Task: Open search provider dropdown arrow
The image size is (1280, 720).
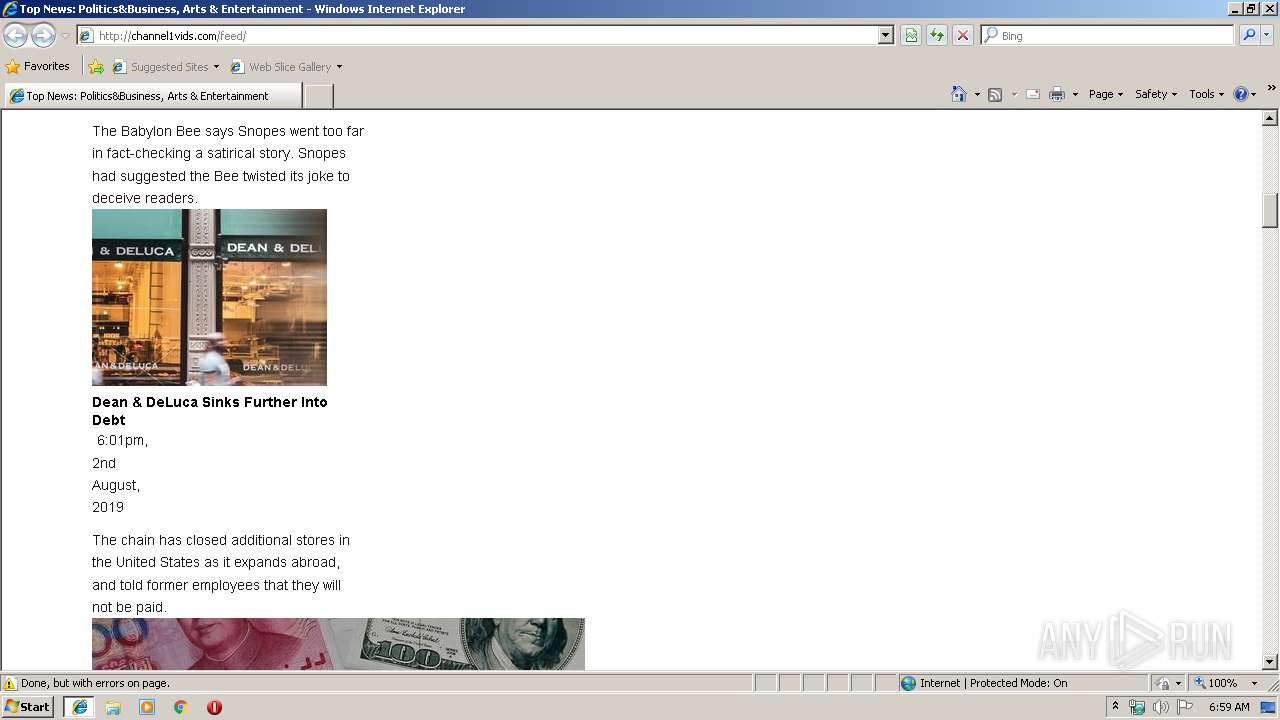Action: pos(1267,36)
